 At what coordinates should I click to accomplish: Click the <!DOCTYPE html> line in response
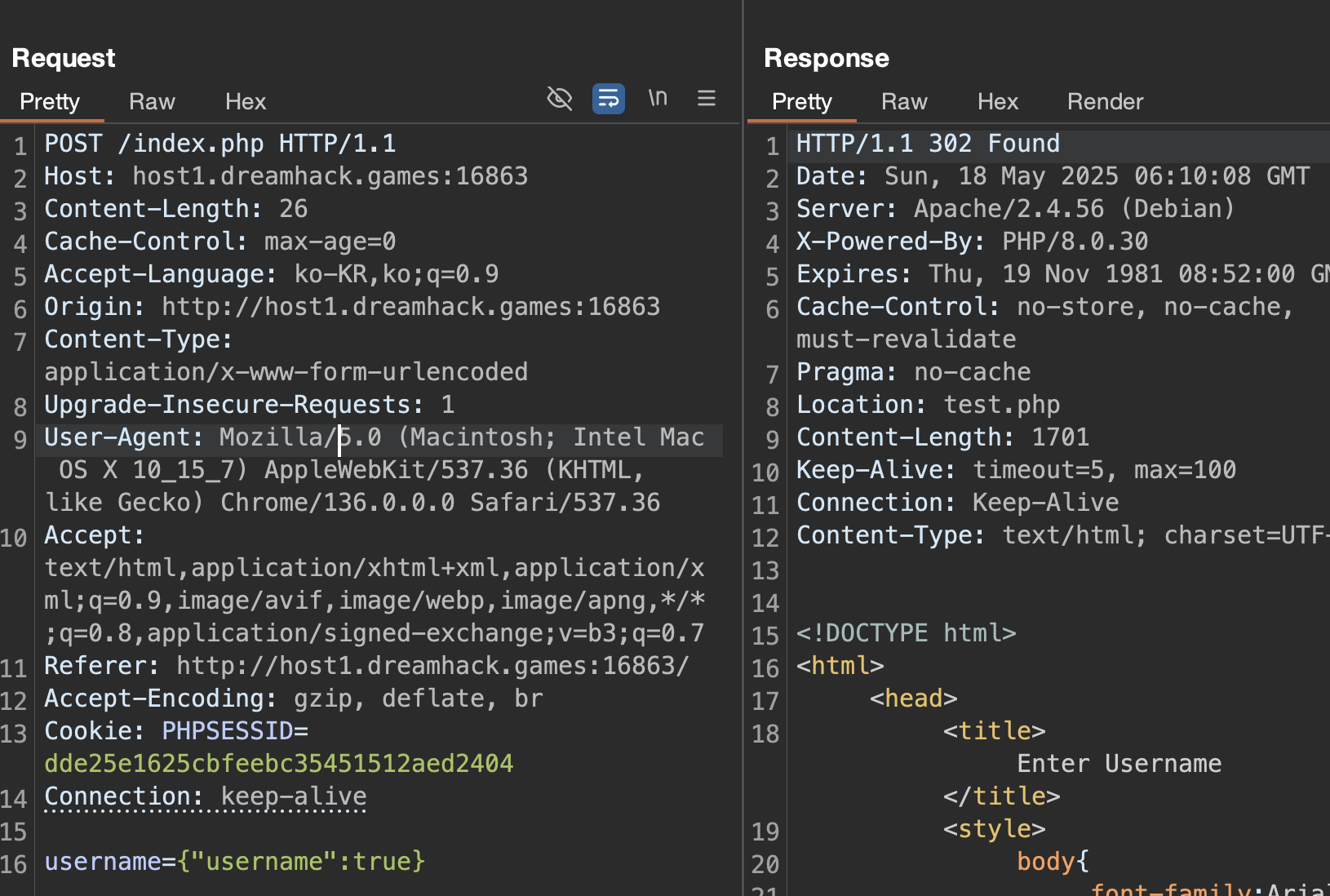[x=907, y=633]
